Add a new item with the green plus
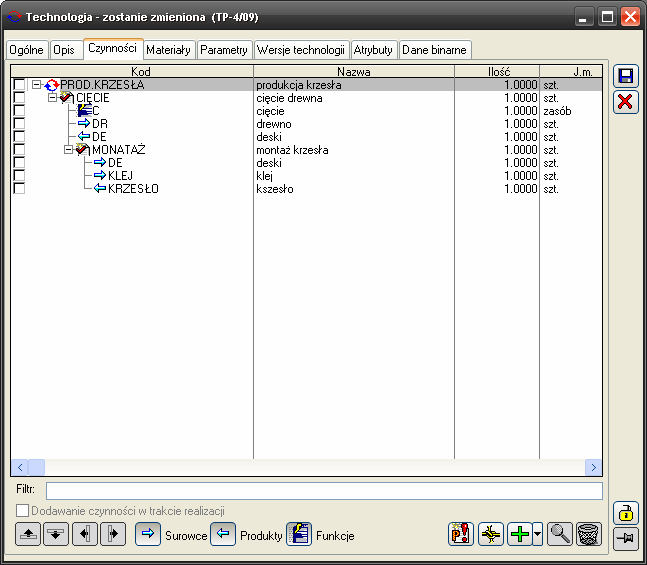The height and width of the screenshot is (565, 647). pos(520,534)
